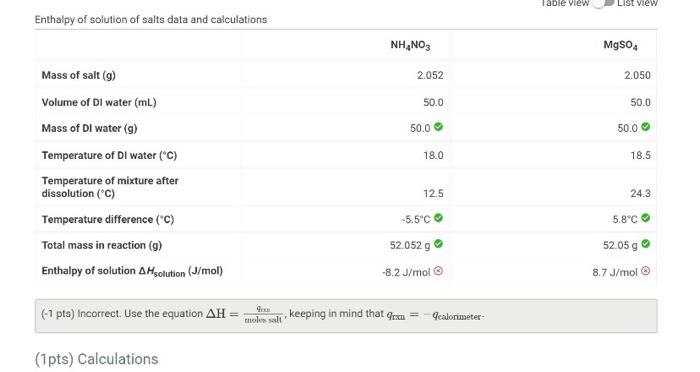Click green checkmark for MgSO4 mass of DI water
700x372 pixels.
[646, 127]
